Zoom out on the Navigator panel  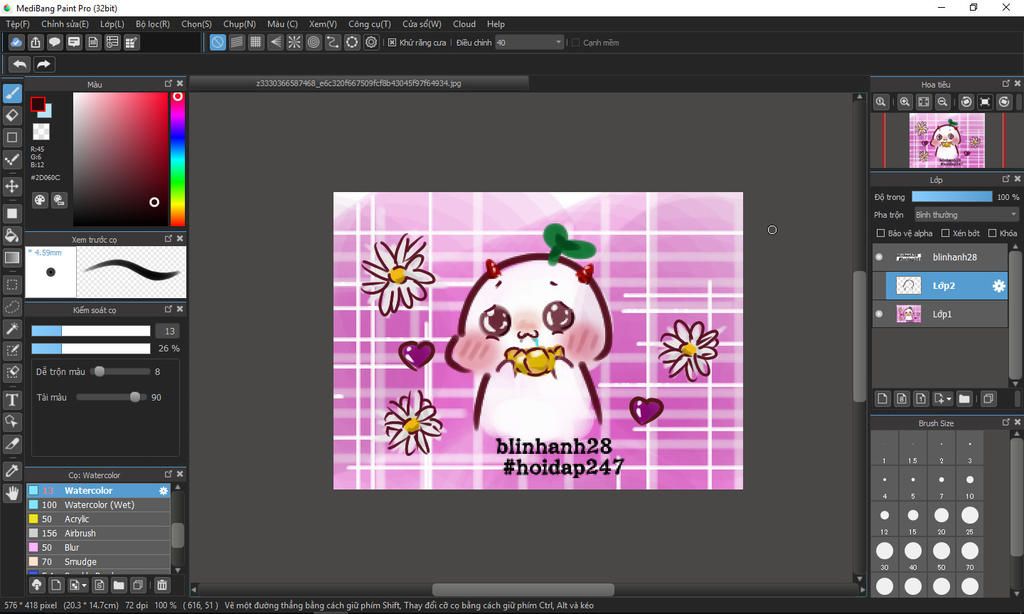tap(942, 102)
